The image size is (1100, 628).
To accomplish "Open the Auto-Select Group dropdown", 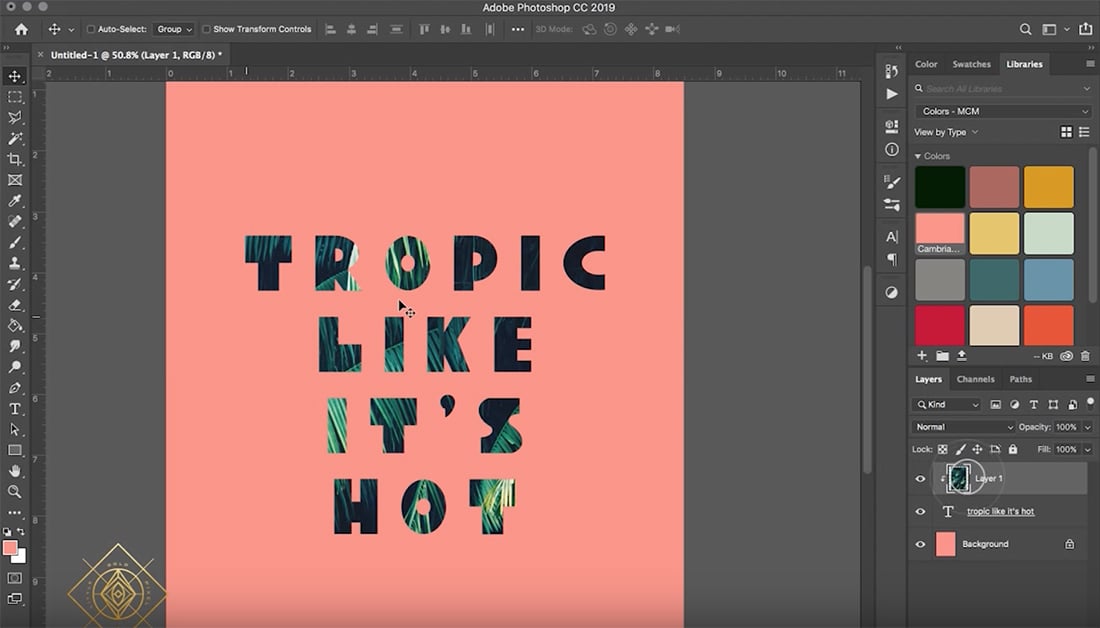I will 174,30.
